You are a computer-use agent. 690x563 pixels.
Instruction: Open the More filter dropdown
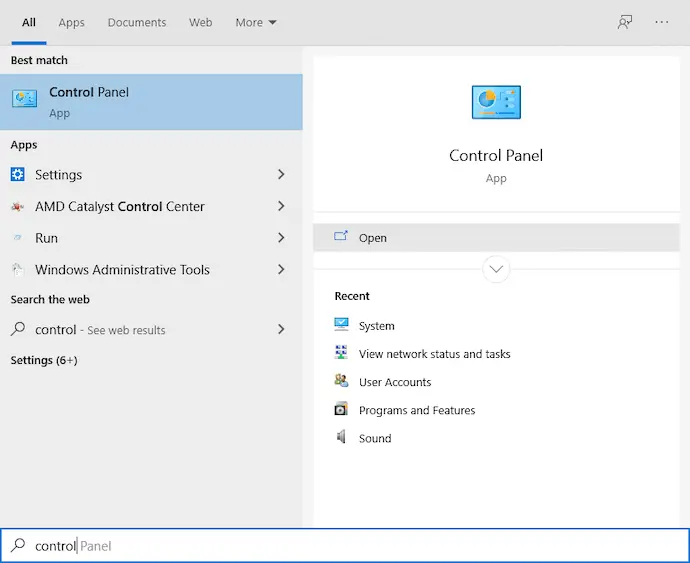[256, 22]
